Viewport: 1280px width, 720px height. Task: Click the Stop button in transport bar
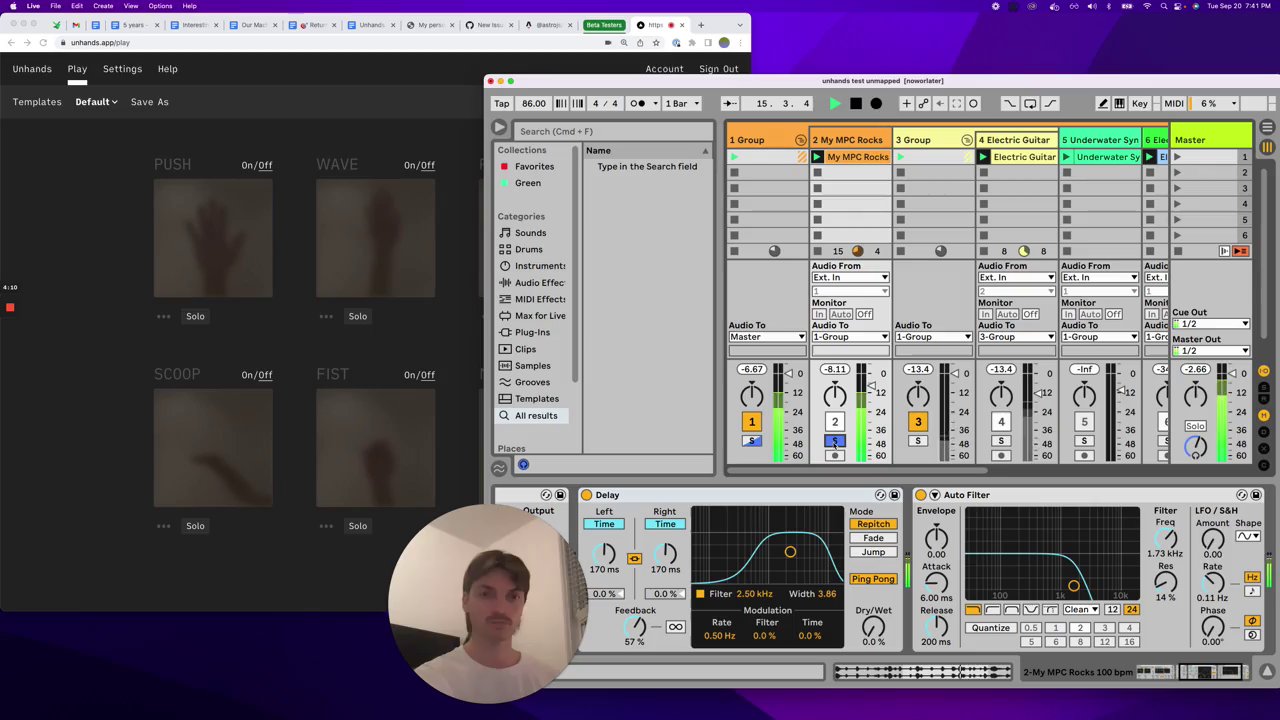[855, 103]
